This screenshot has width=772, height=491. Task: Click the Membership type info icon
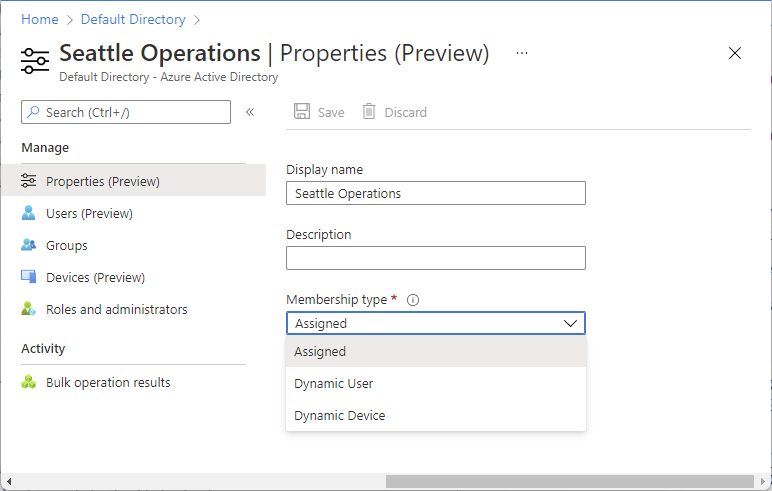(x=413, y=300)
